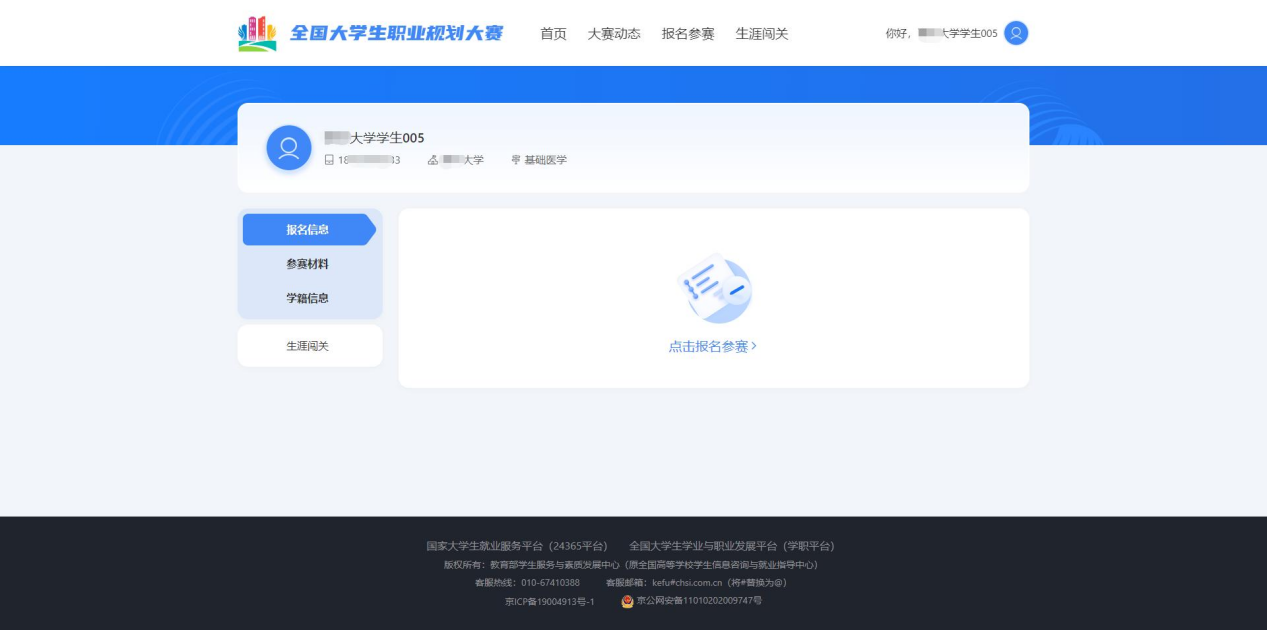Open 大赛动态 in the top navigation
Image resolution: width=1267 pixels, height=630 pixels.
click(614, 34)
